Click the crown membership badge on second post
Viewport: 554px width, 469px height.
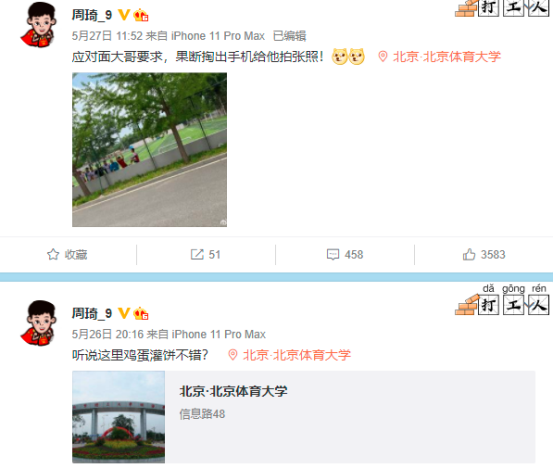(141, 313)
